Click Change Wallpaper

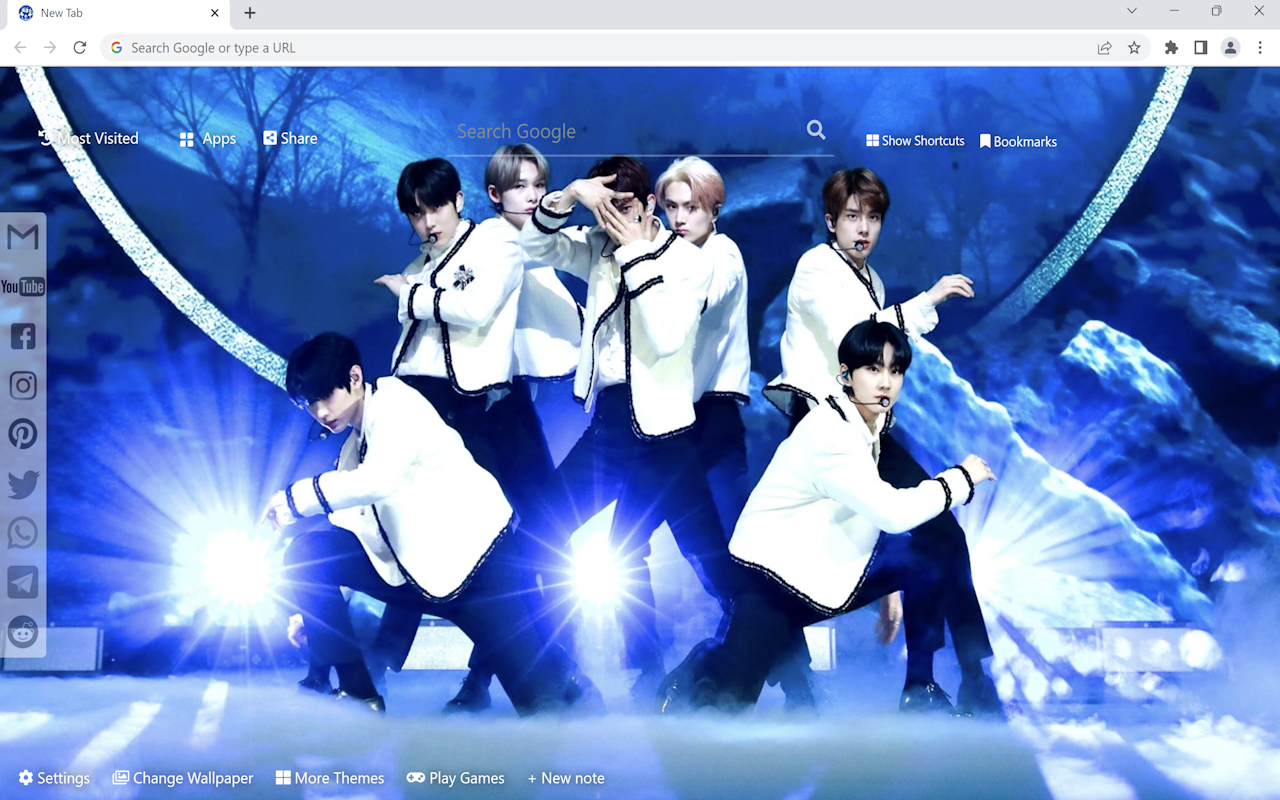183,777
